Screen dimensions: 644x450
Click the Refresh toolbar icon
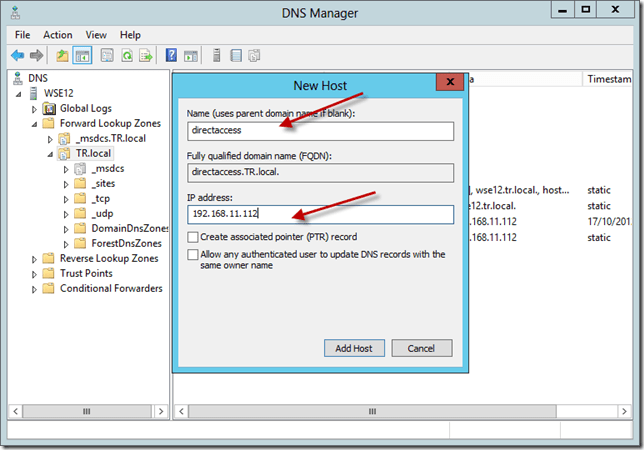click(x=125, y=55)
